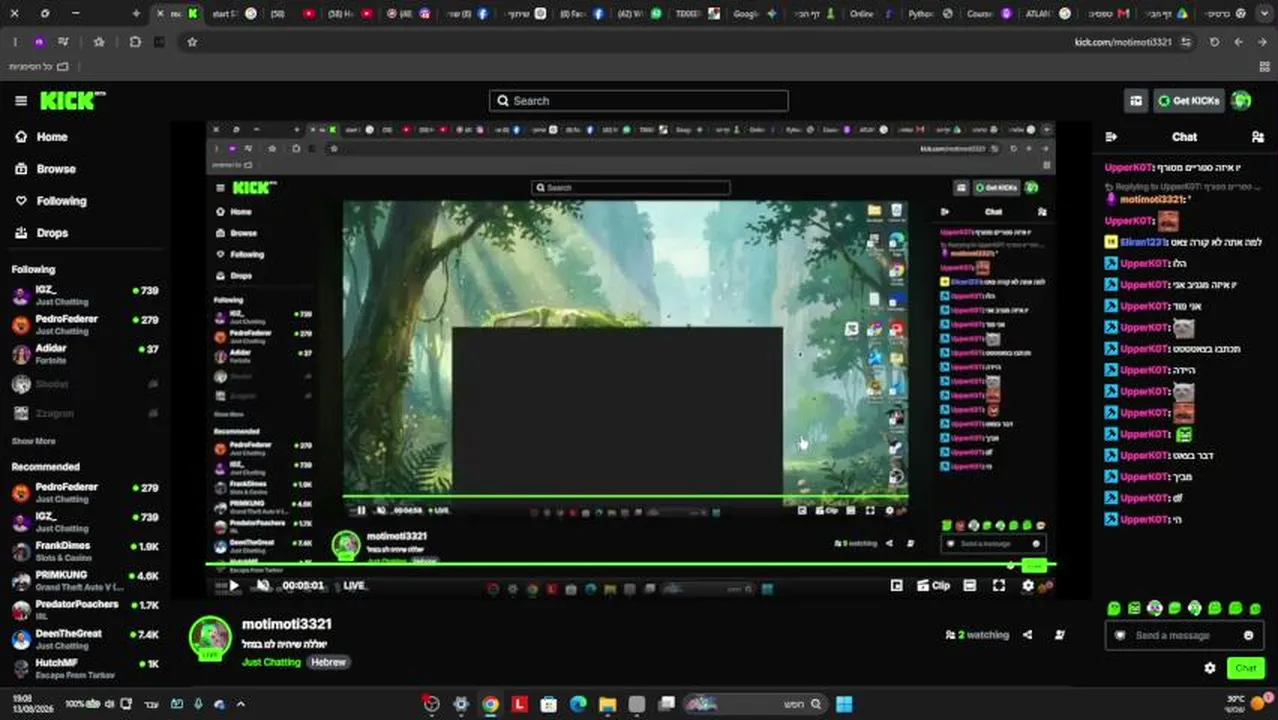Viewport: 1278px width, 720px height.
Task: Open taskbar weather widget
Action: pyautogui.click(x=1246, y=704)
